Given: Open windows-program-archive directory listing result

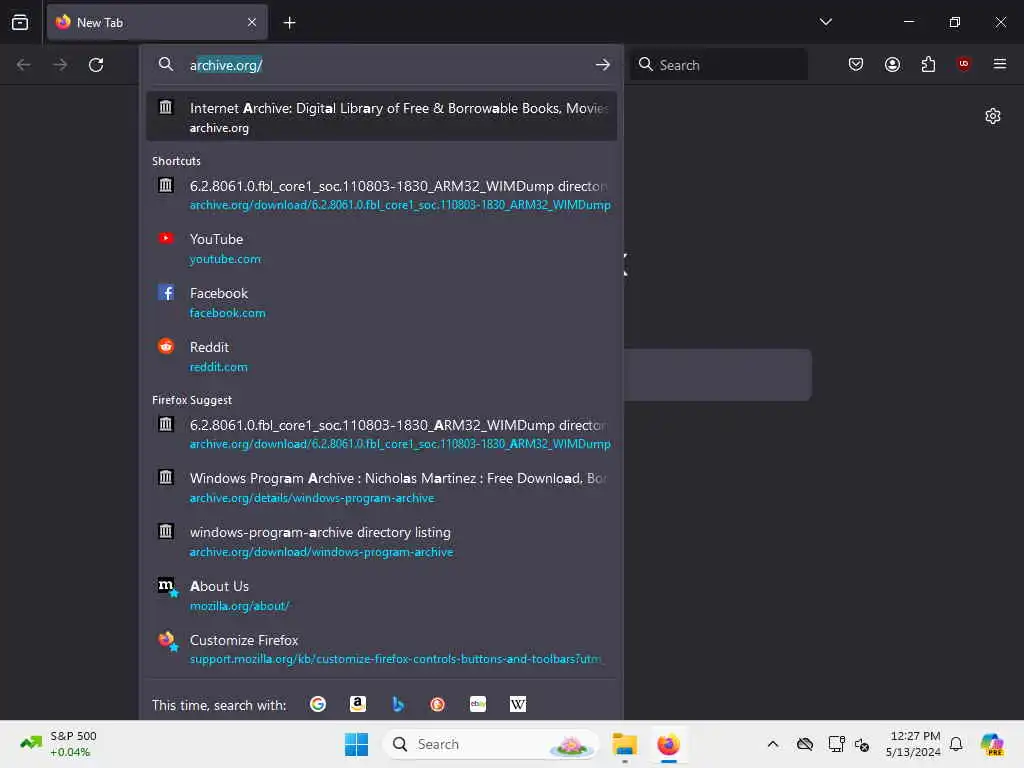Looking at the screenshot, I should pyautogui.click(x=381, y=541).
